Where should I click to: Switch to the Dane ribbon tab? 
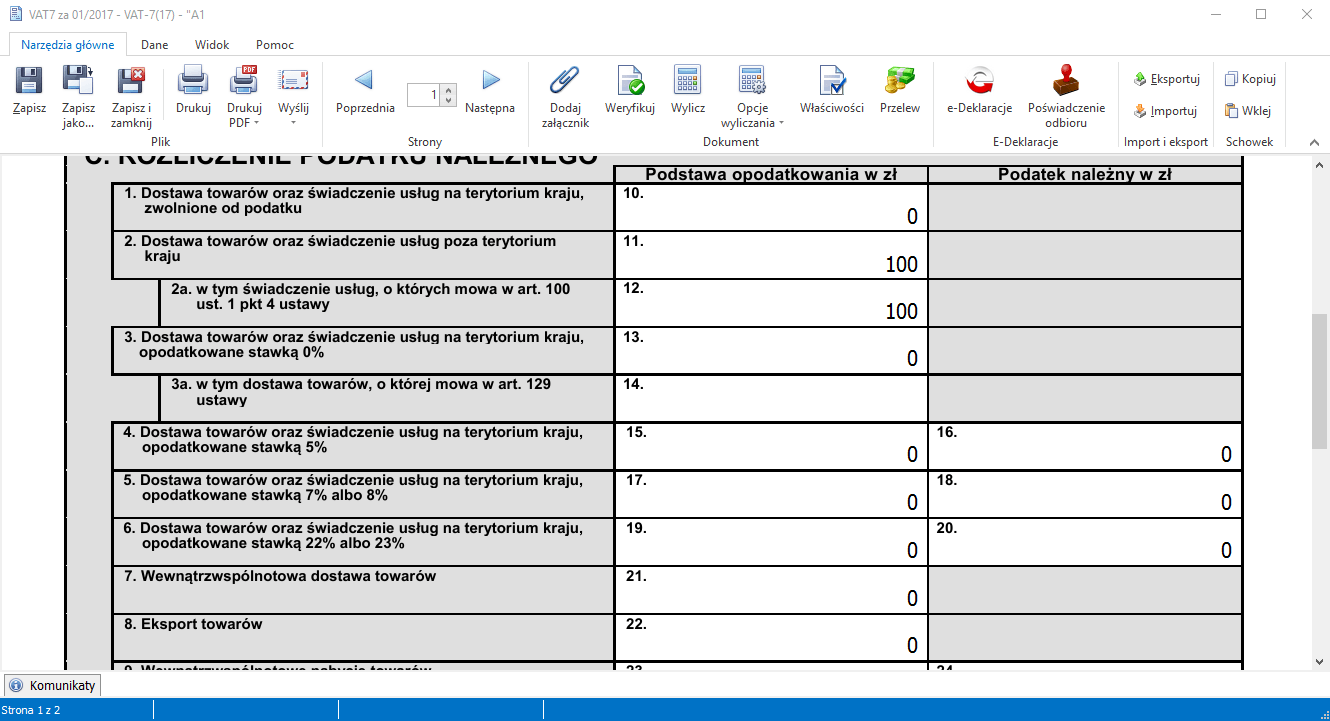154,45
